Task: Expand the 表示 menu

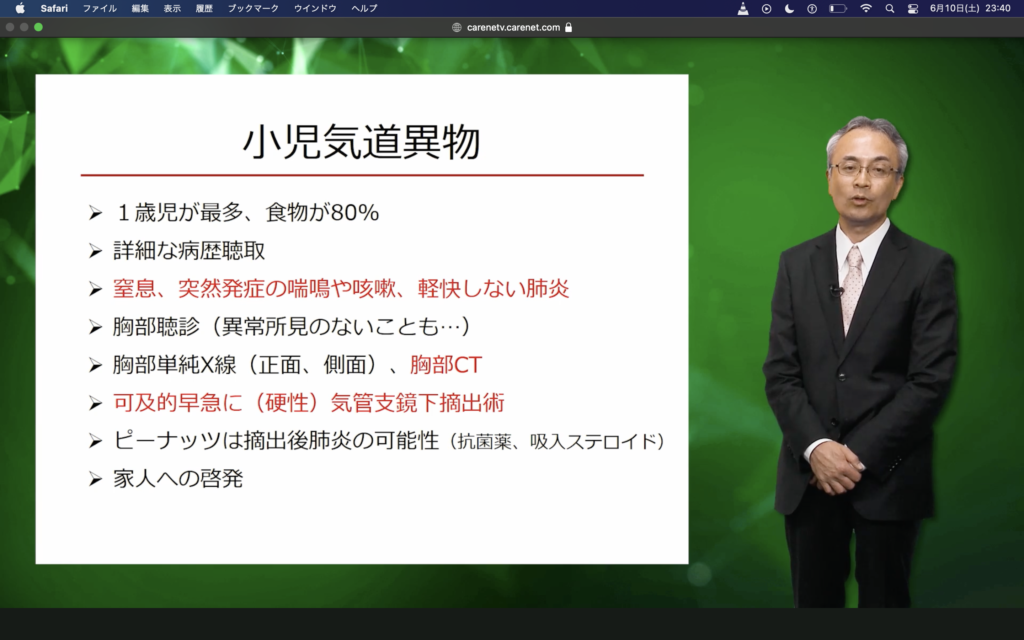Action: click(x=172, y=8)
